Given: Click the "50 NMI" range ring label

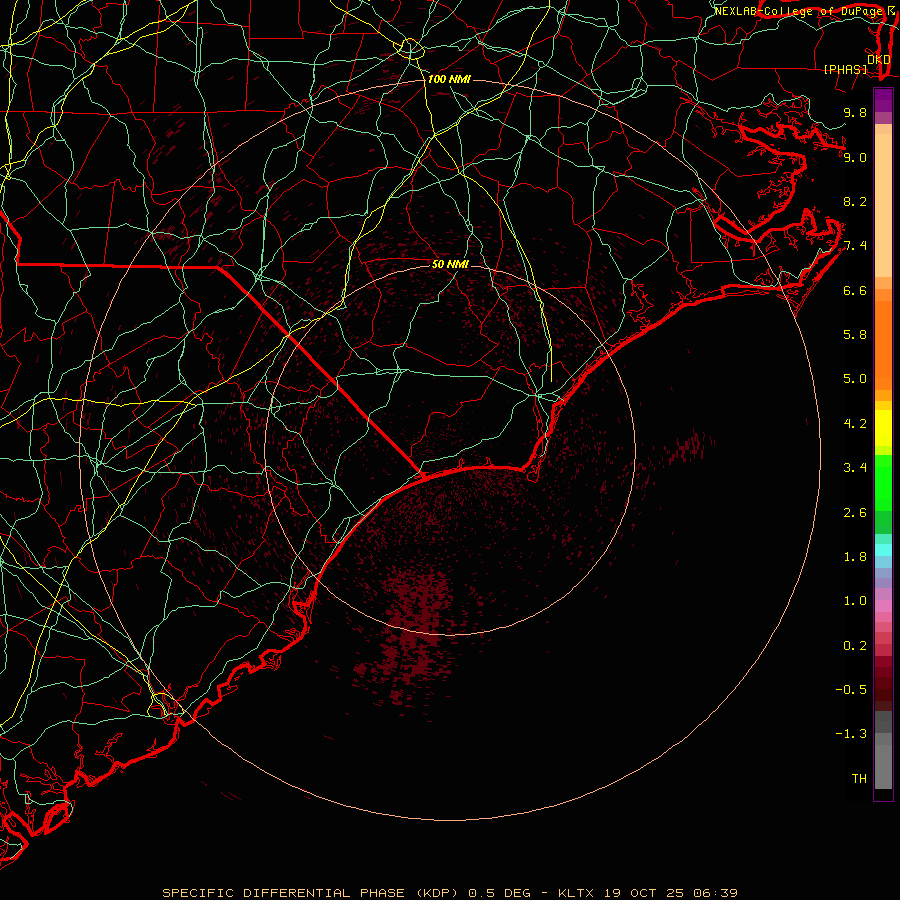Looking at the screenshot, I should pyautogui.click(x=450, y=264).
